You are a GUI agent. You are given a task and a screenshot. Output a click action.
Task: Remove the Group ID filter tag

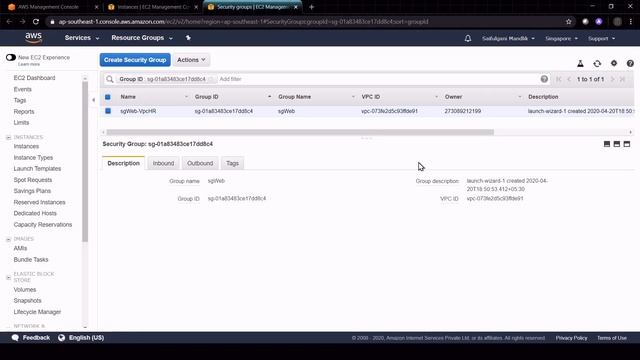211,79
